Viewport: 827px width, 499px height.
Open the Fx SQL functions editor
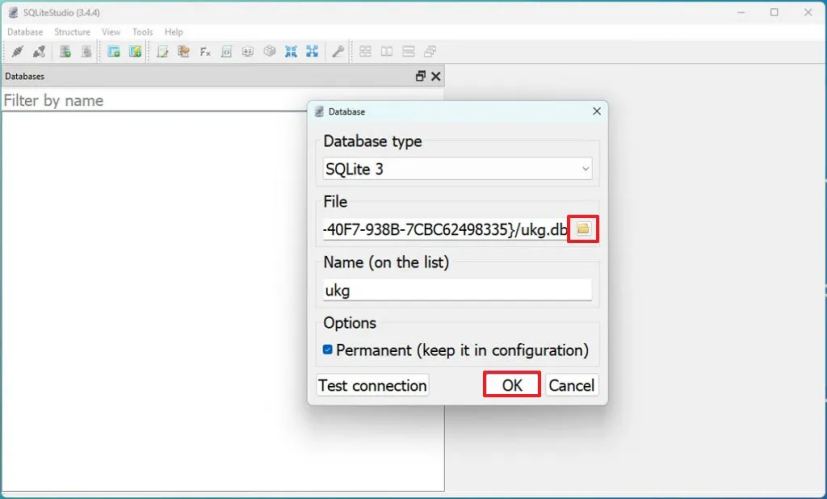tap(205, 51)
